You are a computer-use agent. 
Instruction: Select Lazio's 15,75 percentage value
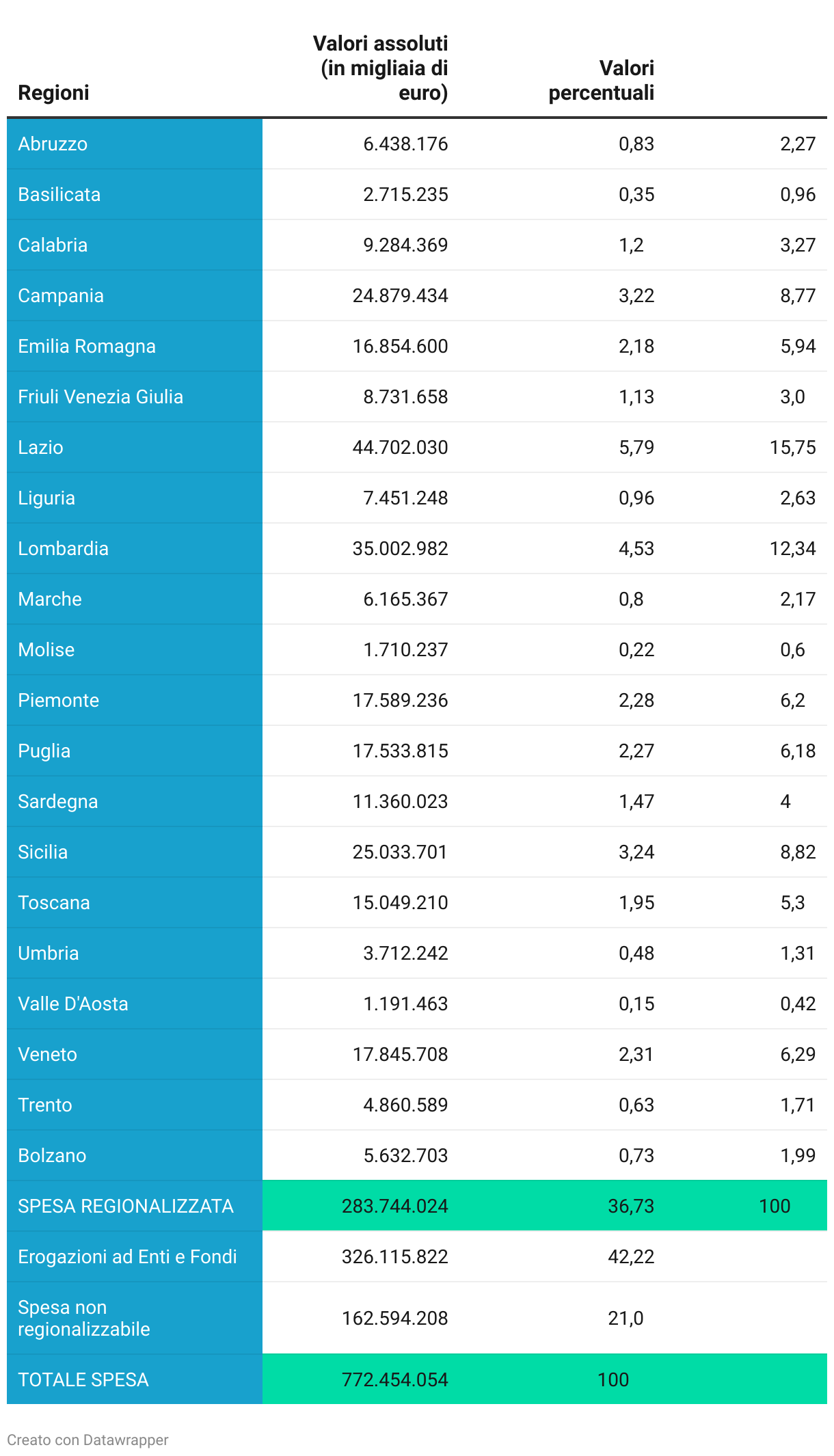tap(792, 448)
